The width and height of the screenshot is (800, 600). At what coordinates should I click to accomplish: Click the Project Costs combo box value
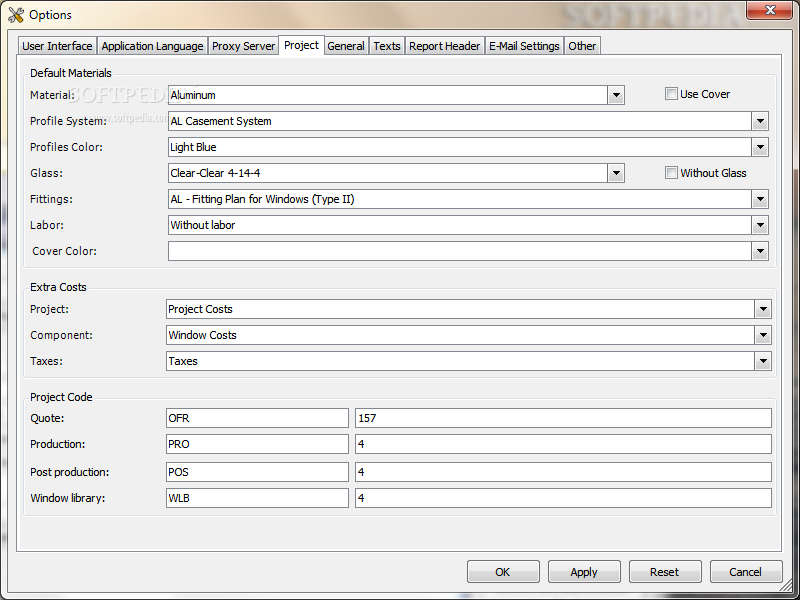[201, 309]
